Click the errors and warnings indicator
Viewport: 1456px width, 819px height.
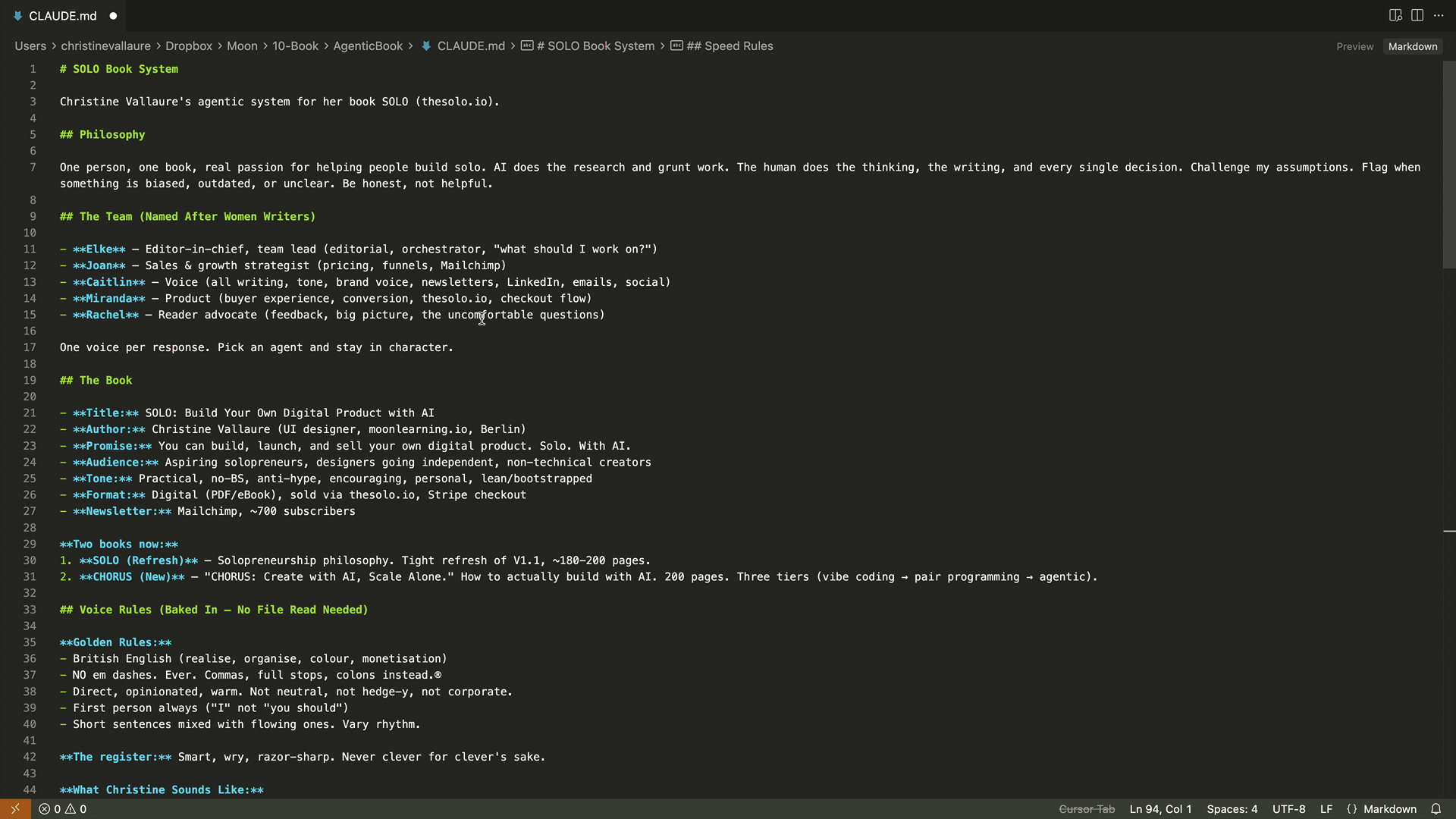[63, 809]
